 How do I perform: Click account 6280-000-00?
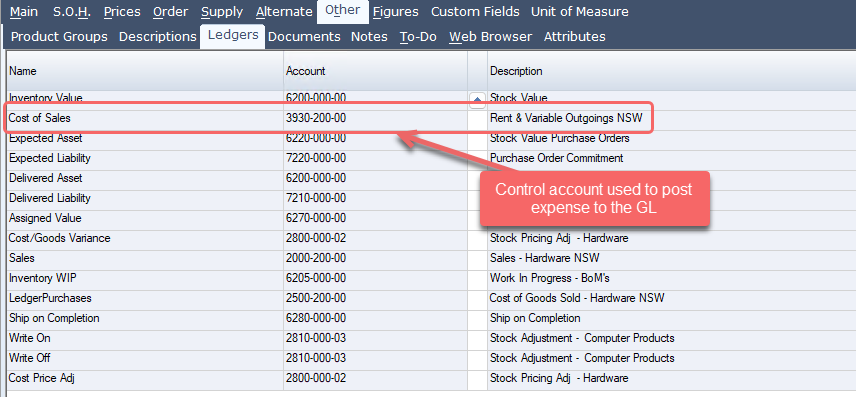point(316,318)
